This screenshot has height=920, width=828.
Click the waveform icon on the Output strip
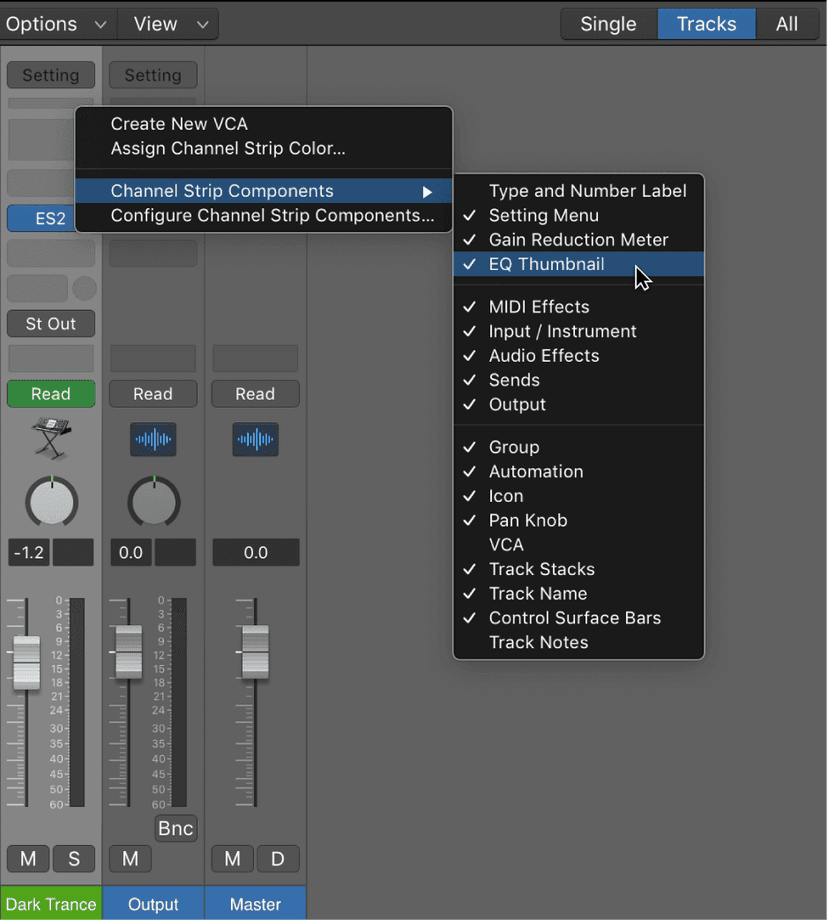(x=153, y=439)
